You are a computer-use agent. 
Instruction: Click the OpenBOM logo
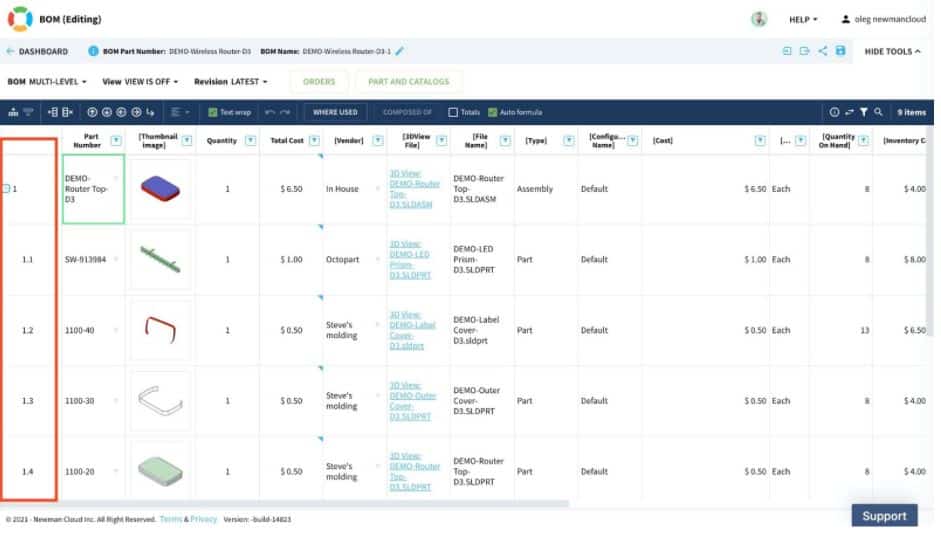[x=20, y=19]
